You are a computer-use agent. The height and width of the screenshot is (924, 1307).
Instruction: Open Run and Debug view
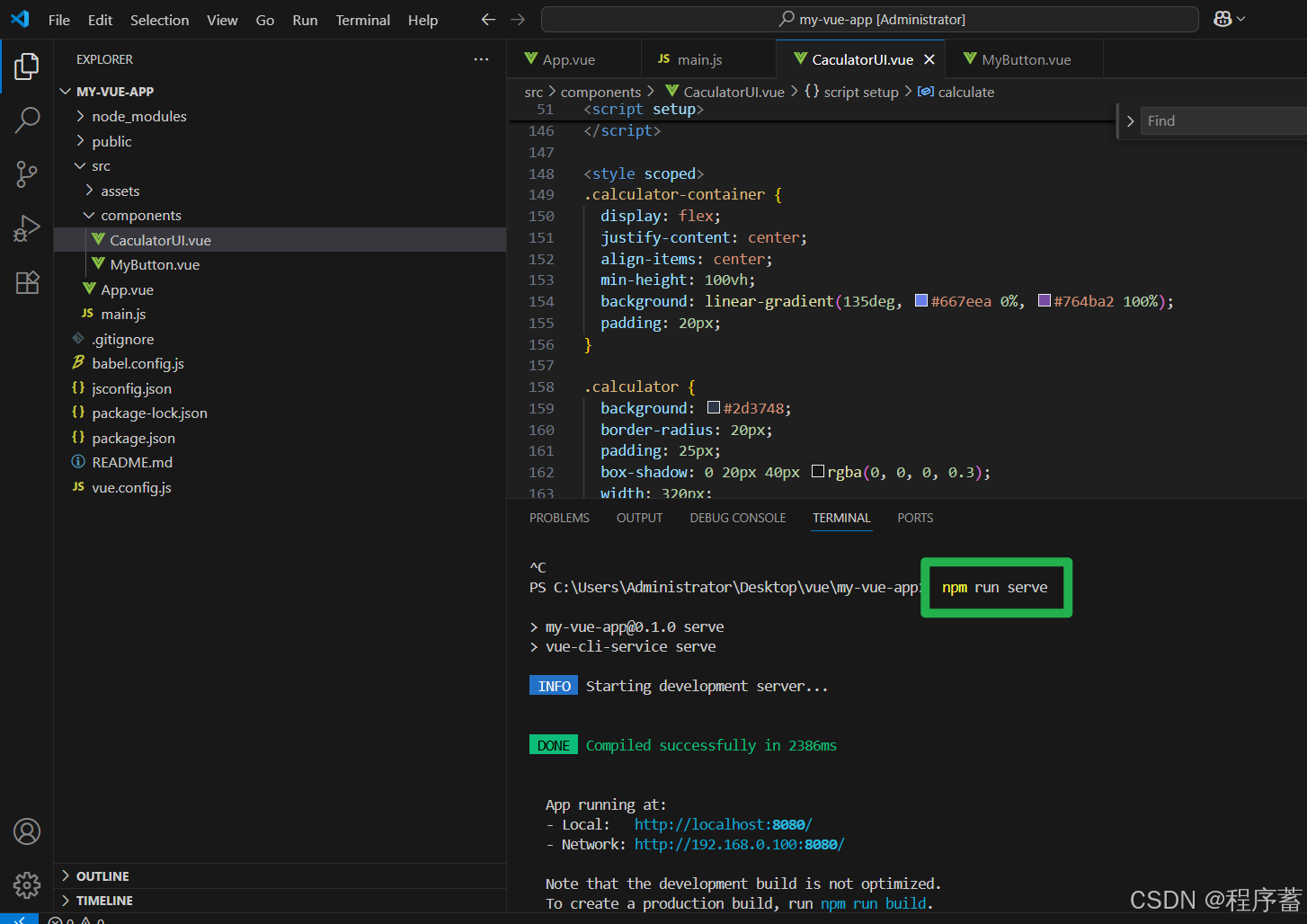(x=27, y=228)
